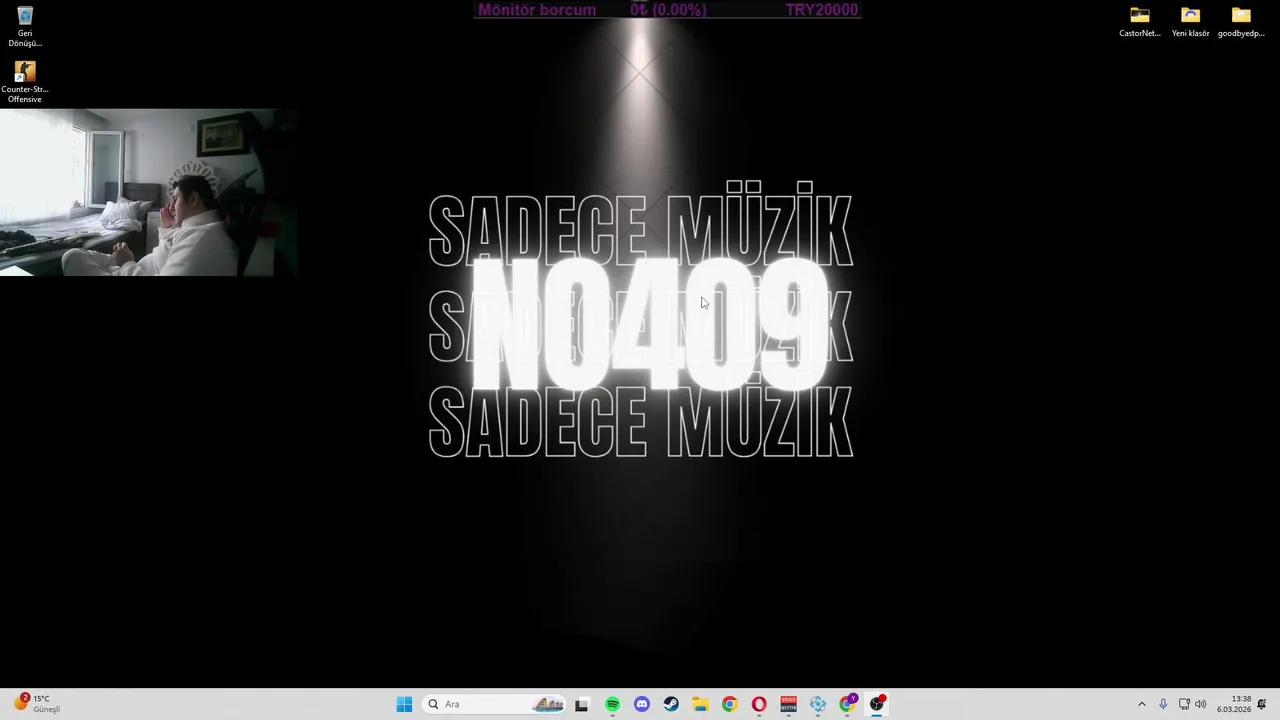Click the webcam overlay thumbnail
The image size is (1280, 720).
pos(149,192)
